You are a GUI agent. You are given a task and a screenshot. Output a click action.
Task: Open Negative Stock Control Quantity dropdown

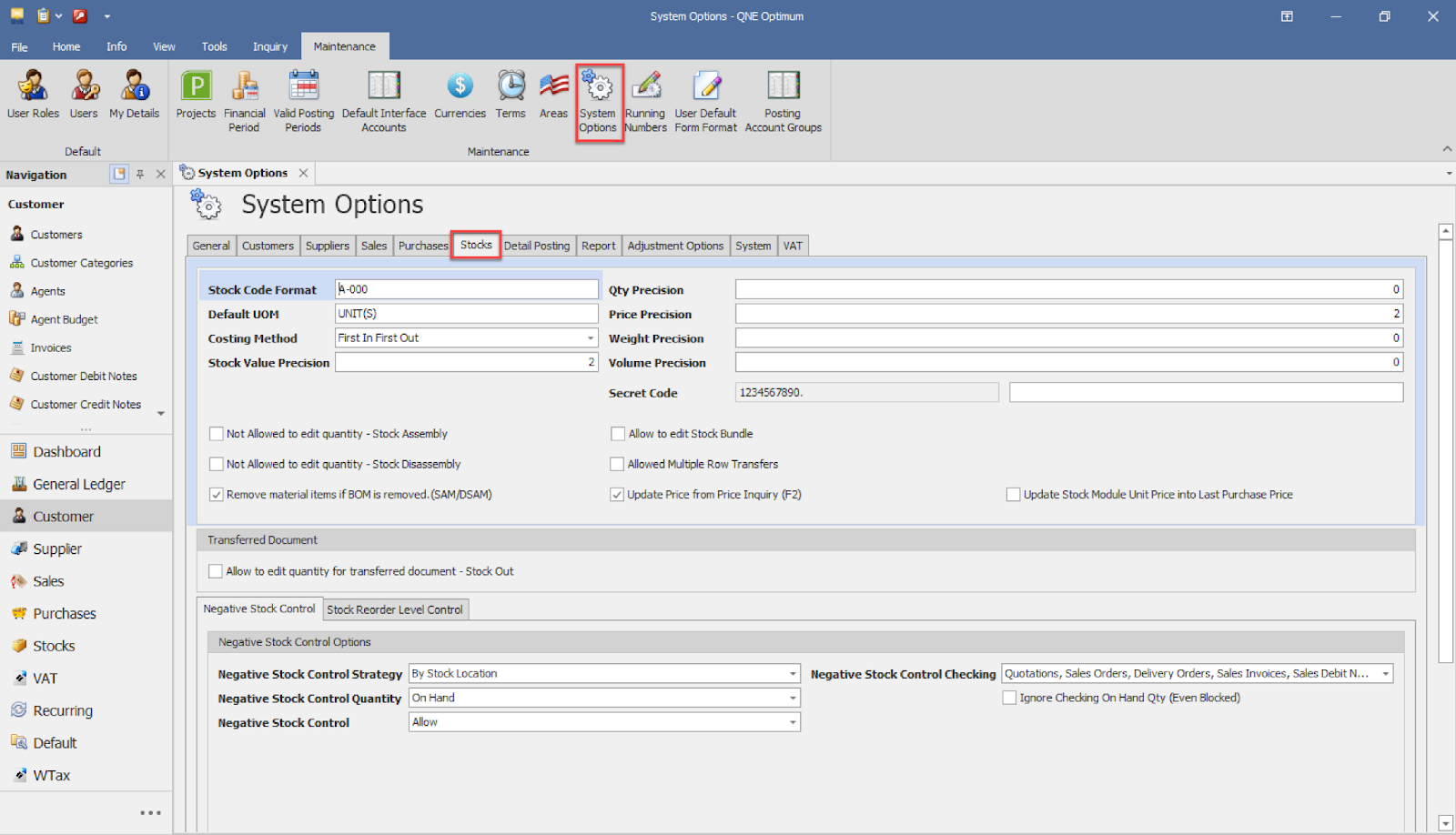[793, 699]
